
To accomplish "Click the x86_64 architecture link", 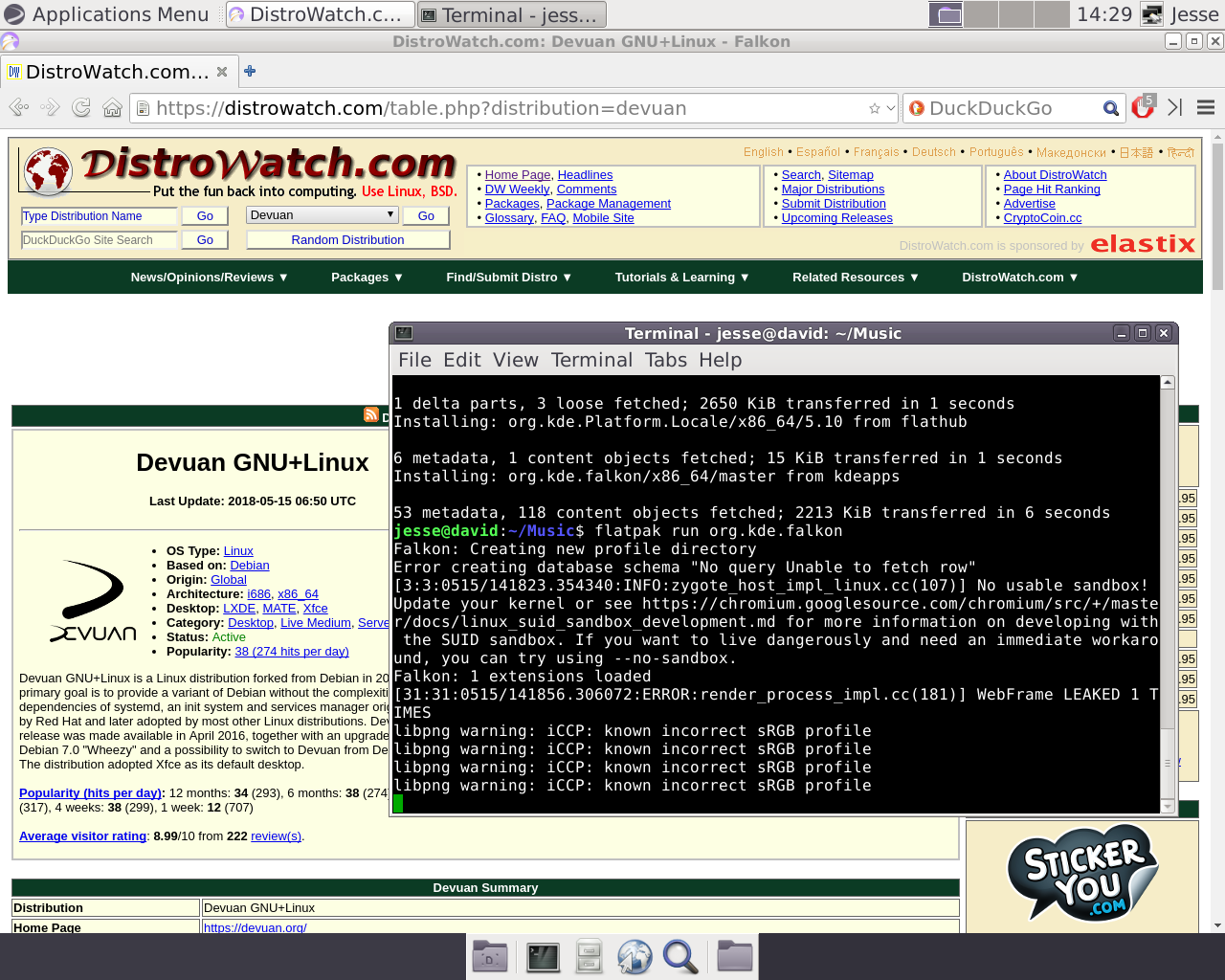I will tap(298, 594).
